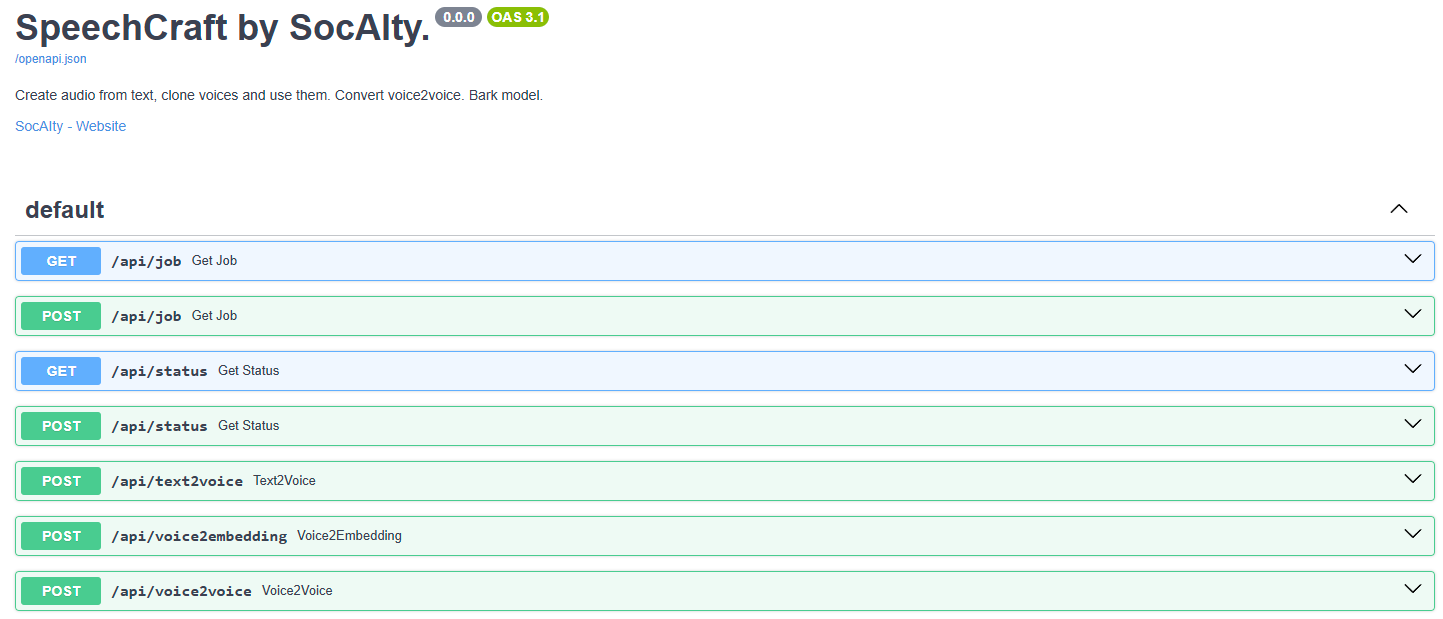Screen dimensions: 1443x619
Task: Click the /api/status path in POST row
Action: pos(159,426)
